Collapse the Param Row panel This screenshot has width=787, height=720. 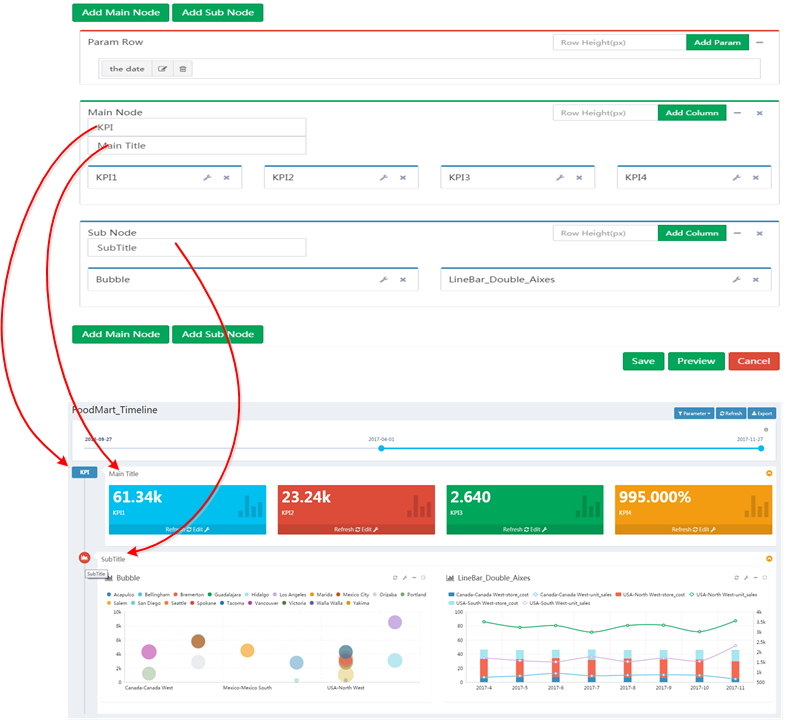pos(760,43)
